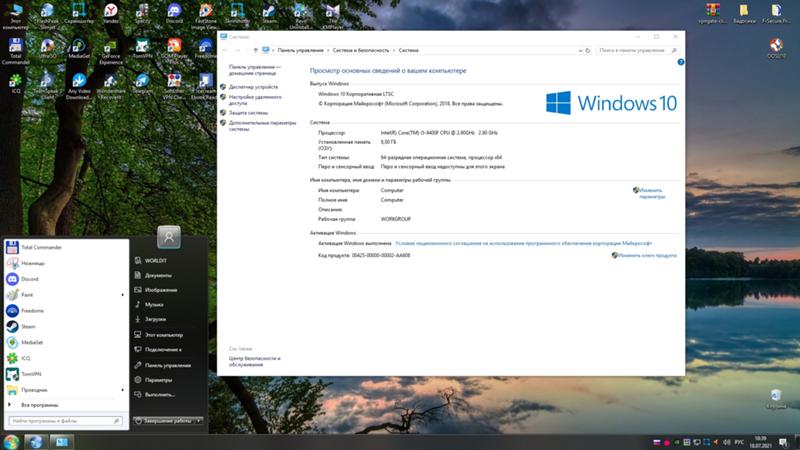Viewport: 800px width, 450px height.
Task: Select the System window taskbar button
Action: click(62, 442)
